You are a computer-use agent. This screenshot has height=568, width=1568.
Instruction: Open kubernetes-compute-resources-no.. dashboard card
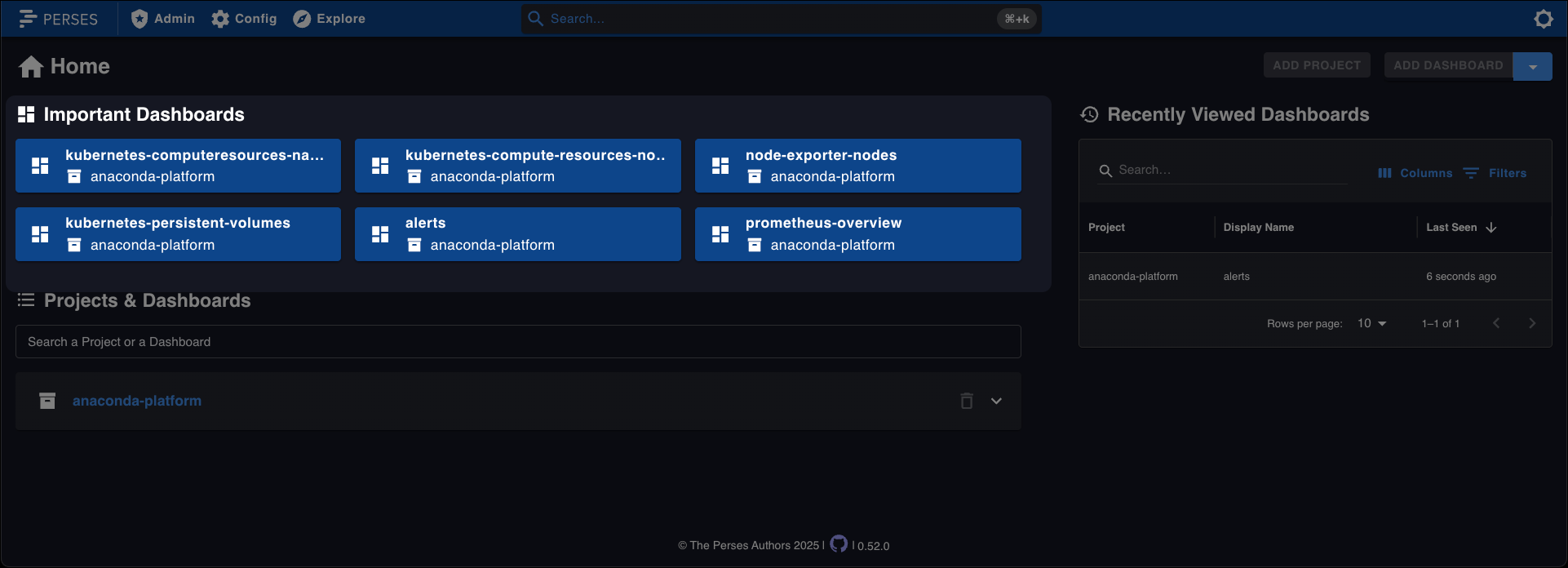(518, 166)
